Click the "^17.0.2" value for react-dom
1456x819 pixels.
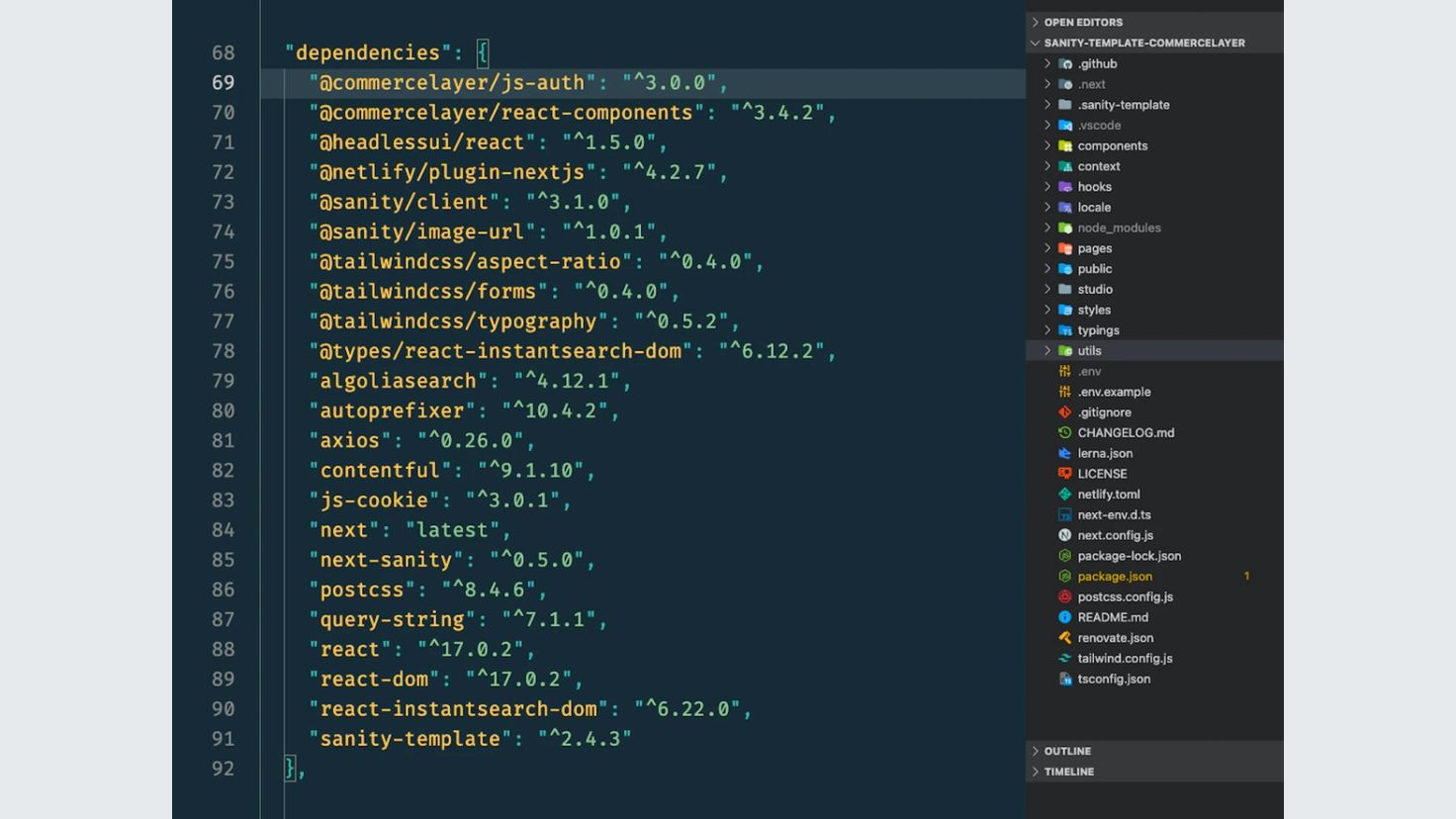pyautogui.click(x=518, y=680)
